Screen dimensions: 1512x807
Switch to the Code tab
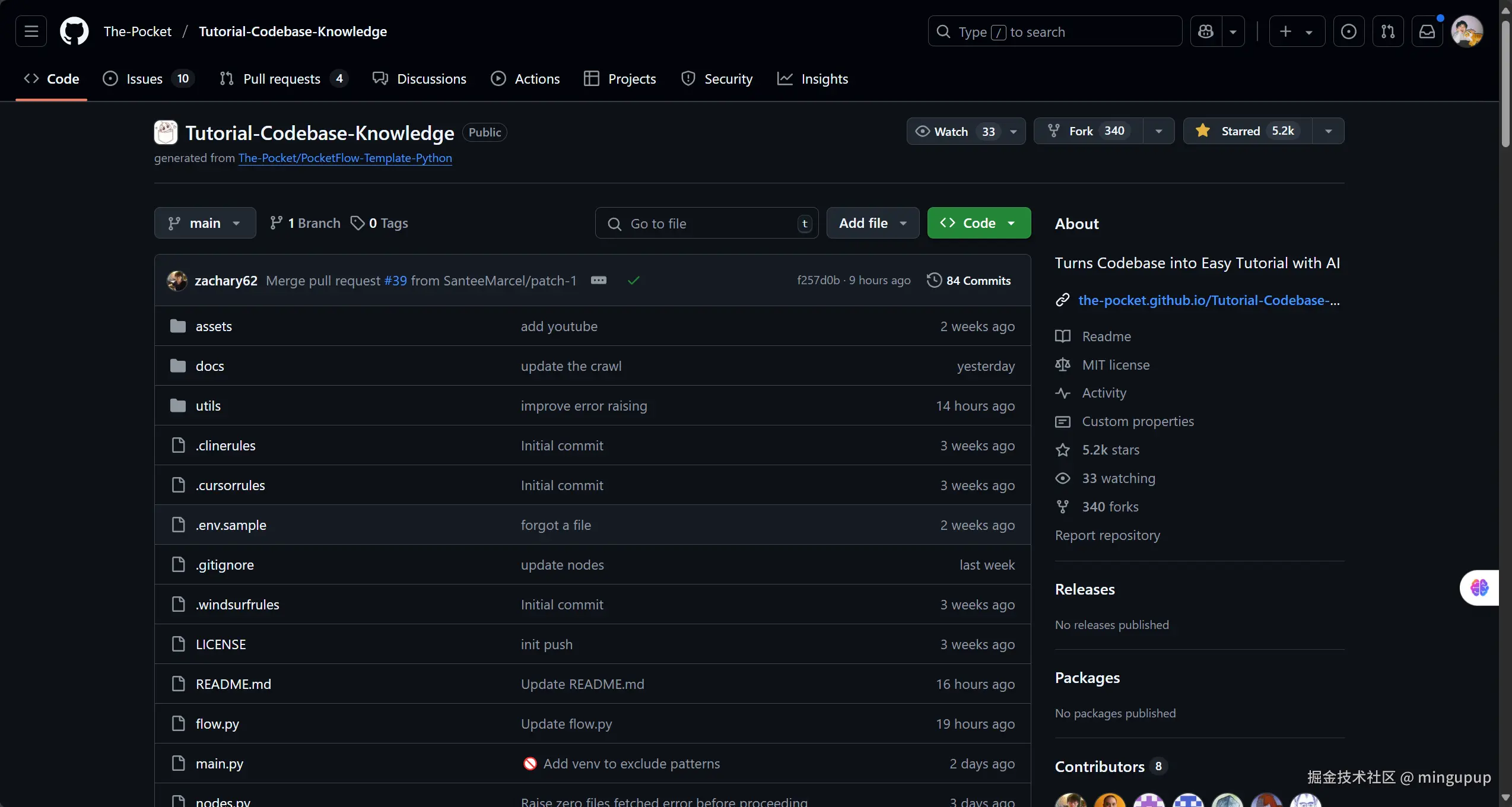click(52, 78)
